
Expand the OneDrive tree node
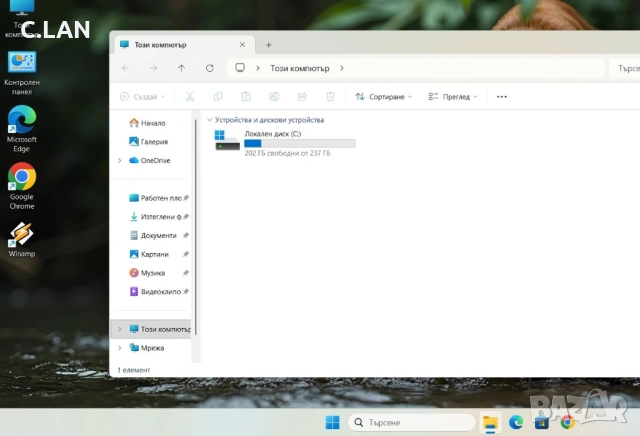120,160
